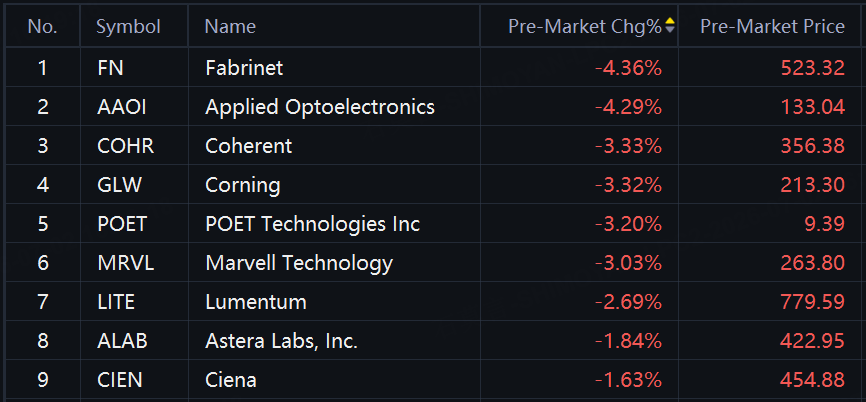Click Fabrinet company name

tap(244, 67)
